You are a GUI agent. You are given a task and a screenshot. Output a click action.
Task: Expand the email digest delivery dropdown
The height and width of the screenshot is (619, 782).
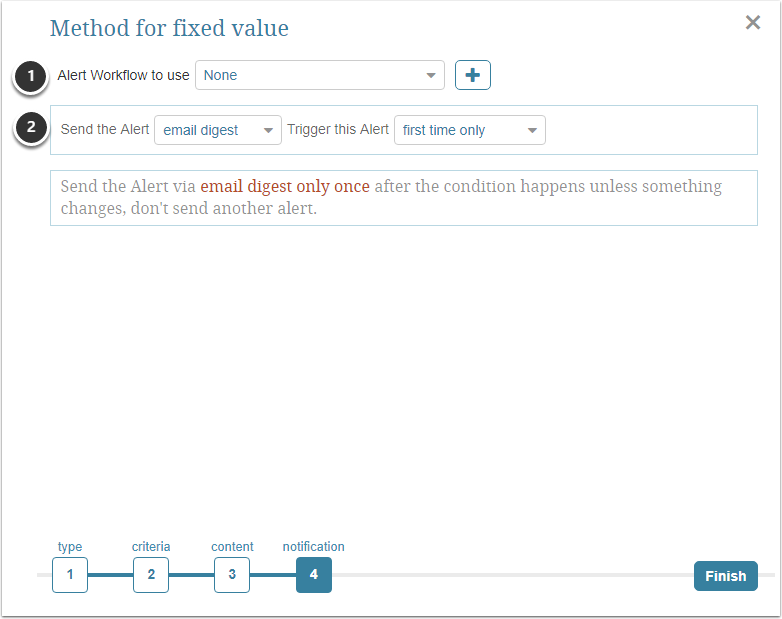218,130
